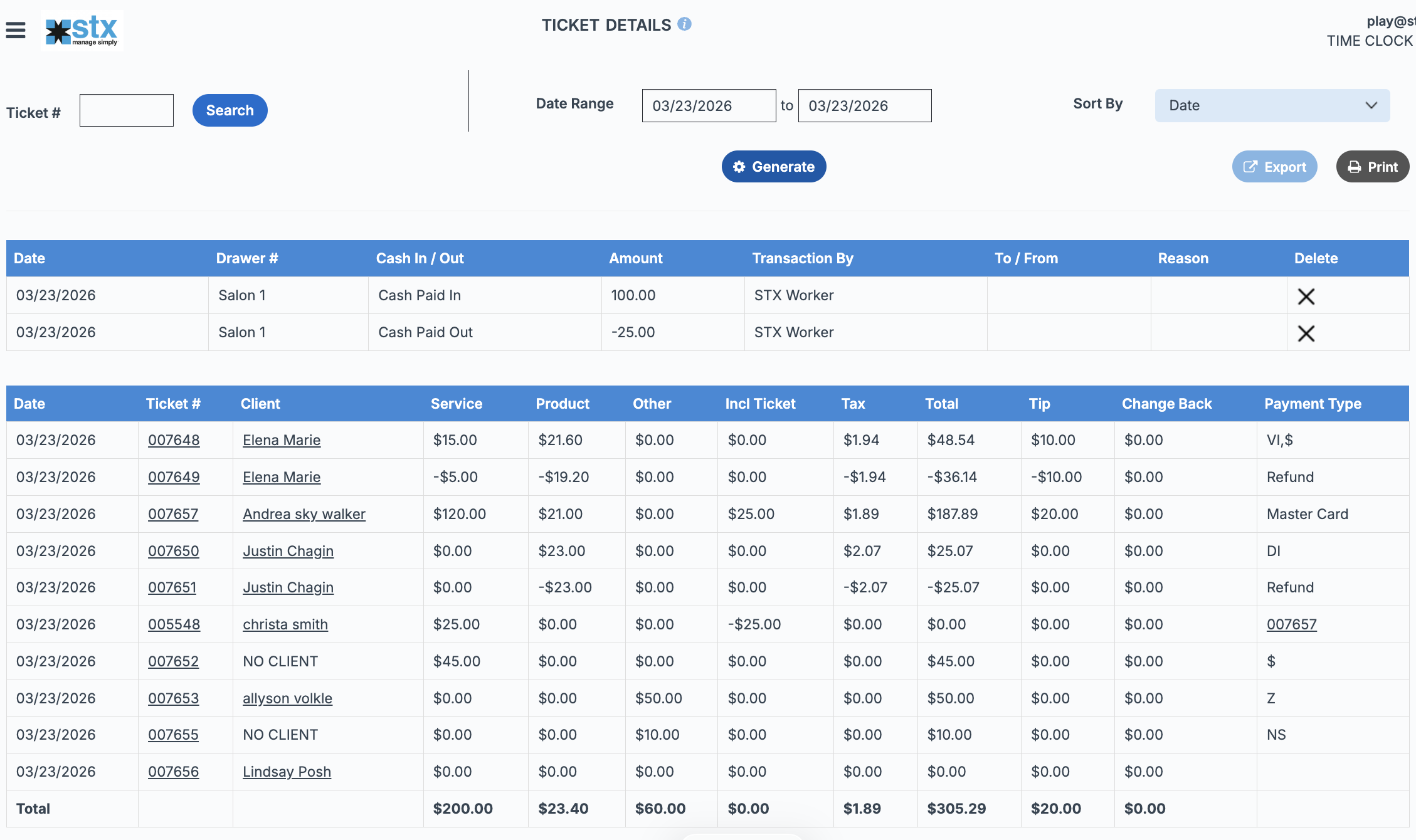The width and height of the screenshot is (1416, 840).
Task: Click the start date range field
Action: 709,105
